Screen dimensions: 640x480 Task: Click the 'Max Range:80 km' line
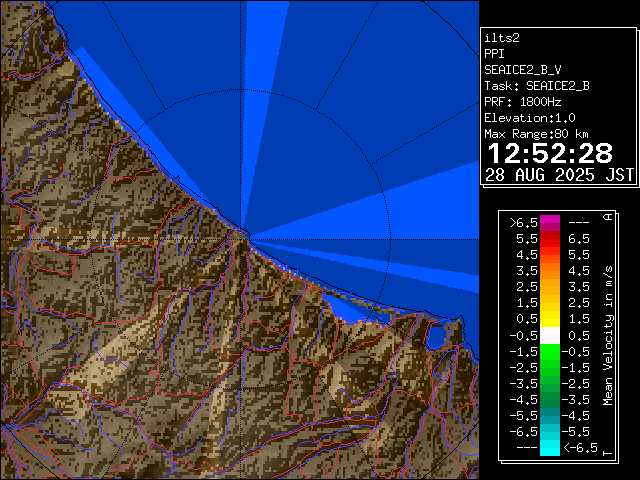[x=536, y=133]
